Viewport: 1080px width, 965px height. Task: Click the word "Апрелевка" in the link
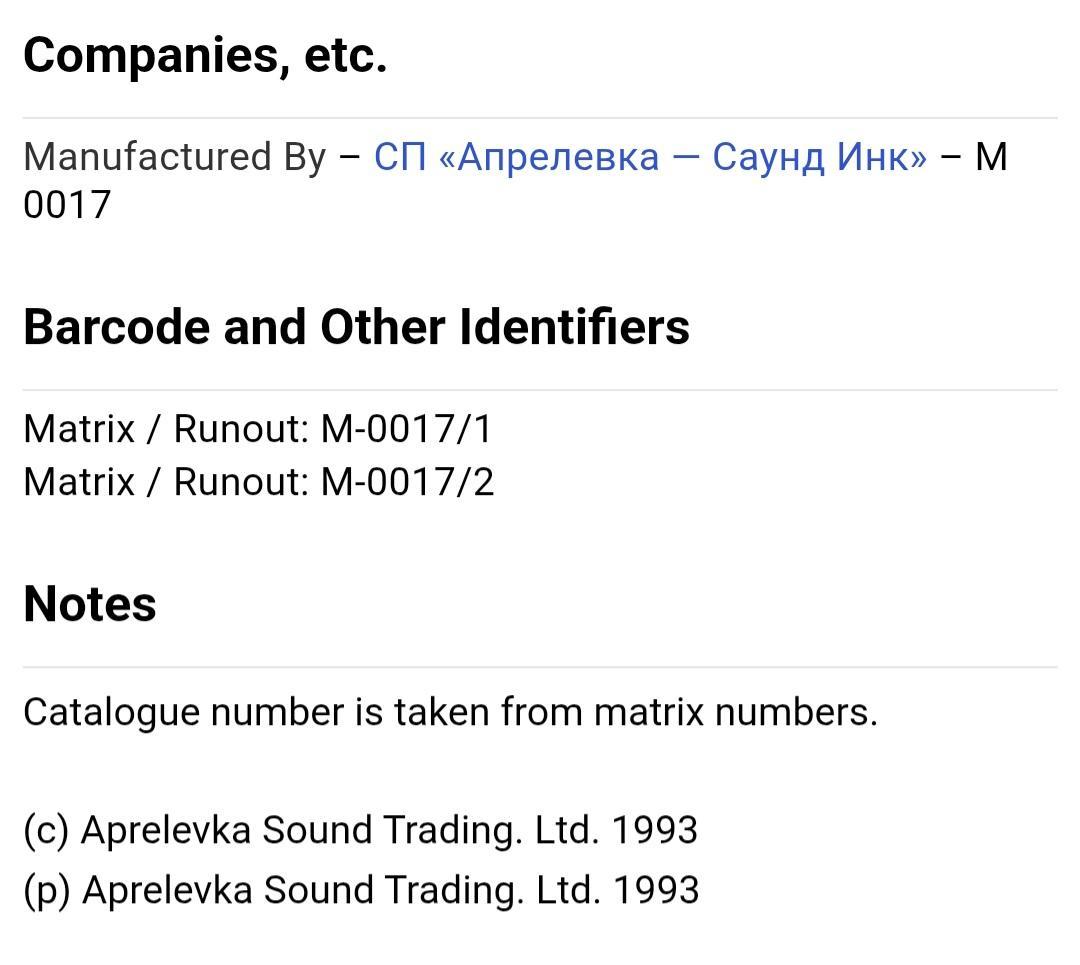[549, 157]
